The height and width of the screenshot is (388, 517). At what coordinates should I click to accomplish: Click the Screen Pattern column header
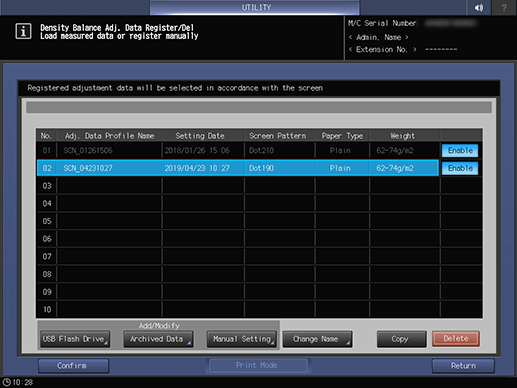(x=278, y=136)
